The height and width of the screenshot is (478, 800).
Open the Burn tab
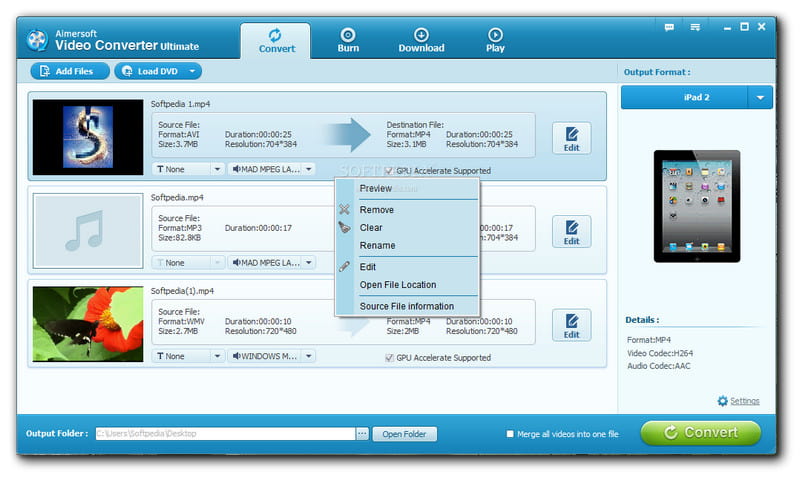(x=348, y=40)
